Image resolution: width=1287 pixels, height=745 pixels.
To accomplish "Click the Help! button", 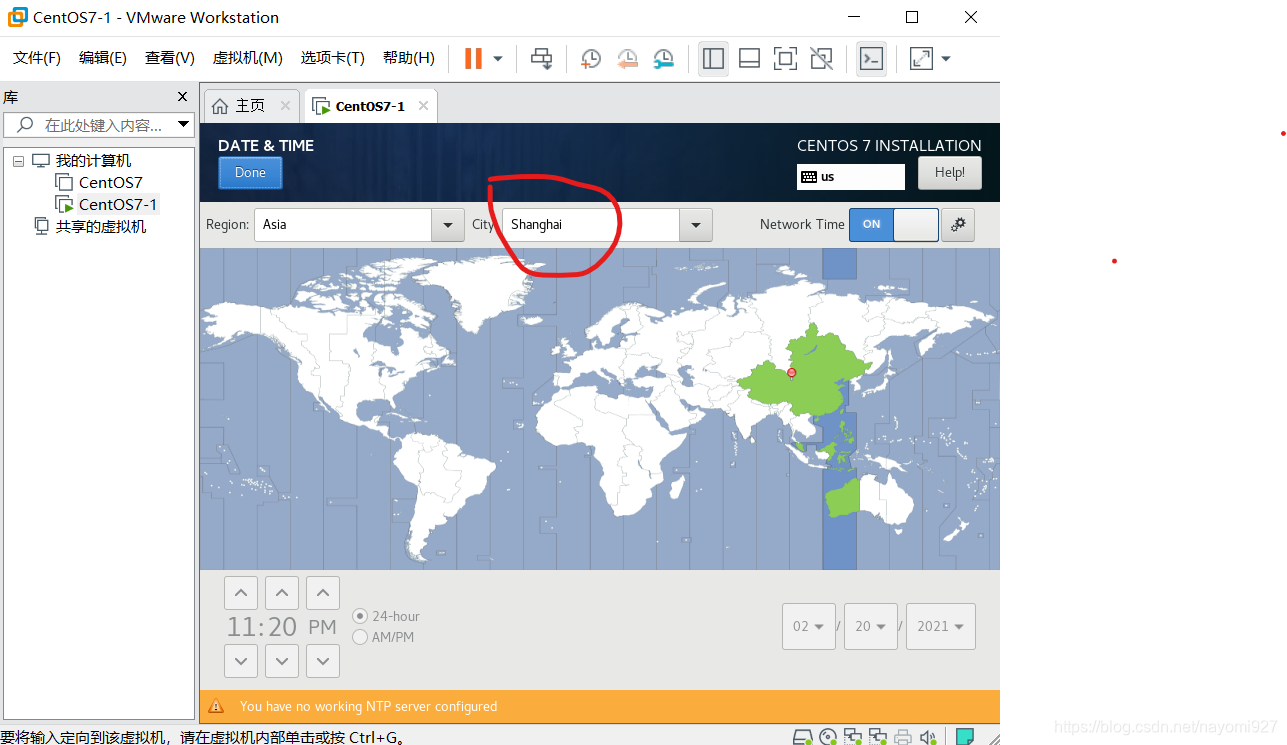I will point(950,172).
